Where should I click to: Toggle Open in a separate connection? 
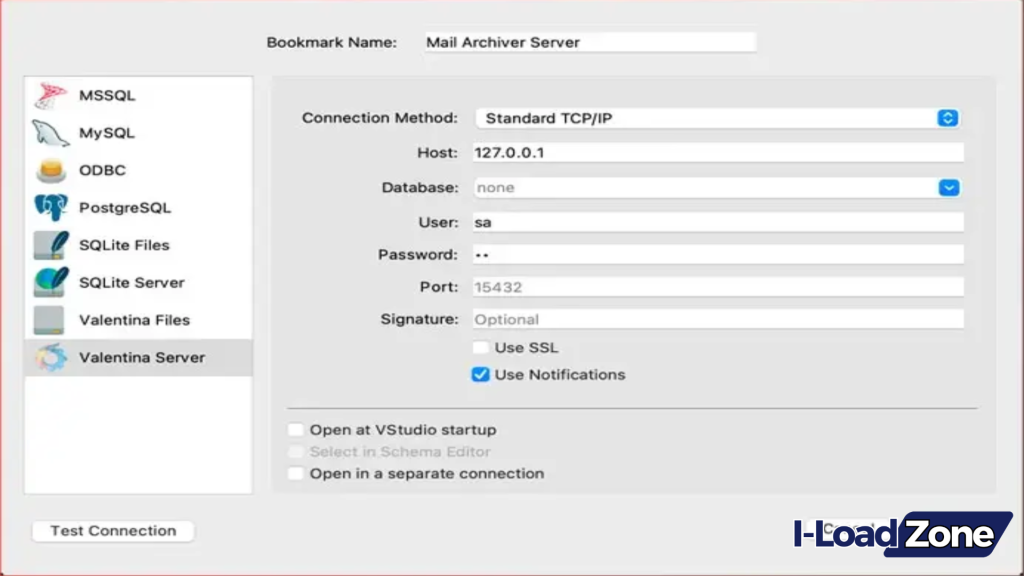(x=296, y=473)
